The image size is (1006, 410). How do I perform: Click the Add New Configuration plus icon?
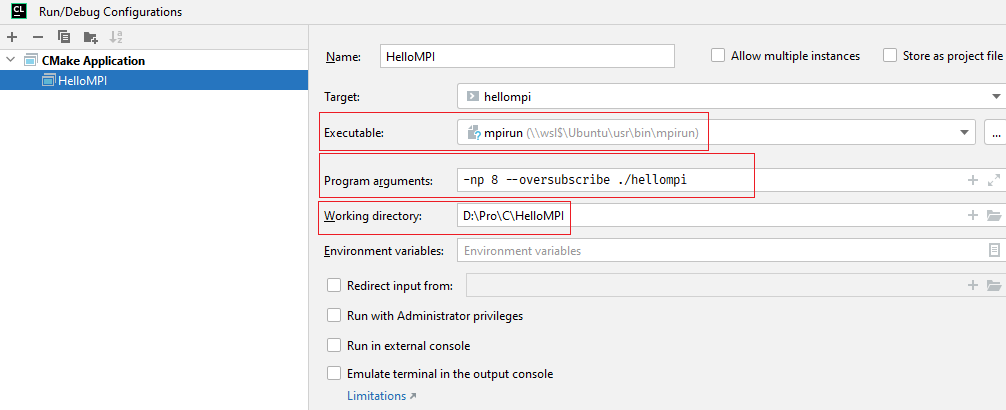12,37
